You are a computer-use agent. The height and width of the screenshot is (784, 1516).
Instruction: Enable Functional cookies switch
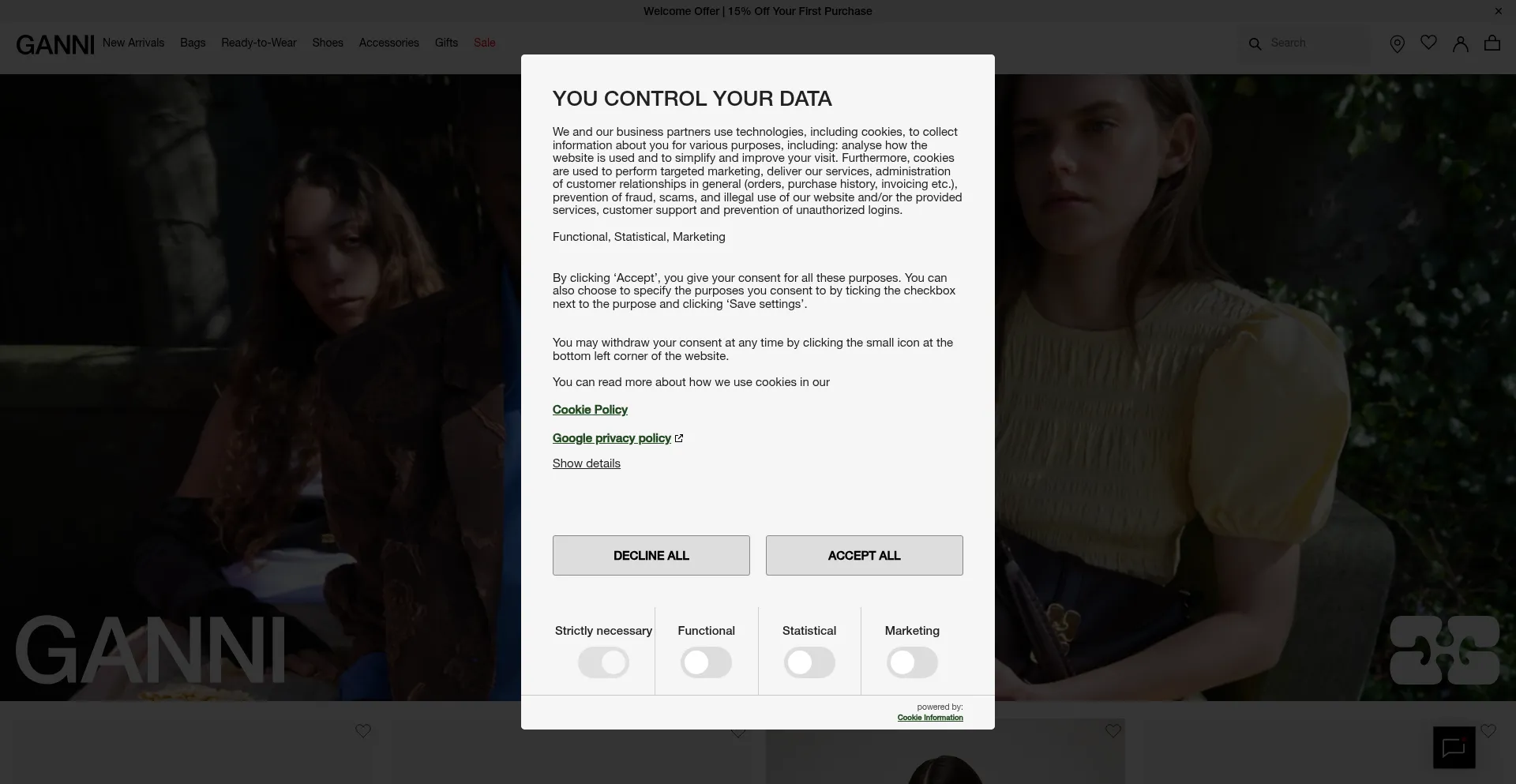click(706, 662)
